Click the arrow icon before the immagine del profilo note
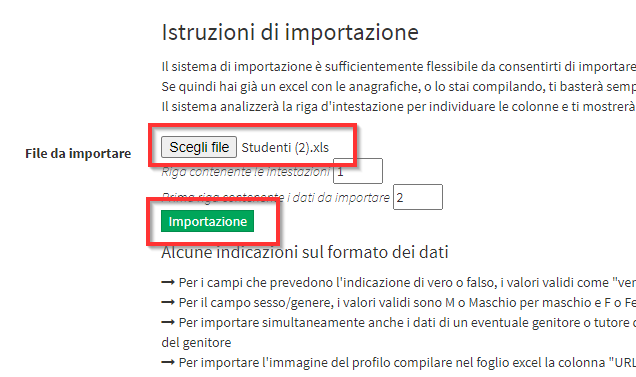 click(x=168, y=362)
